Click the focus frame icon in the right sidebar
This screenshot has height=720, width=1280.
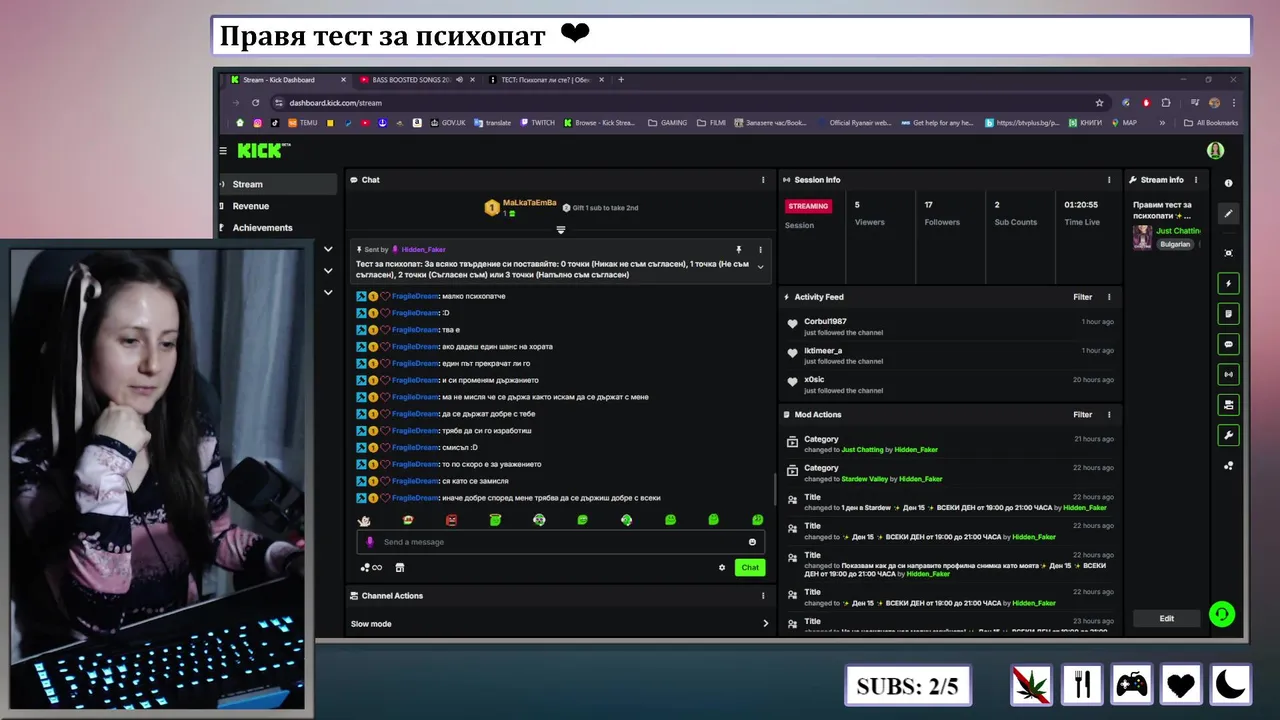(x=1228, y=253)
